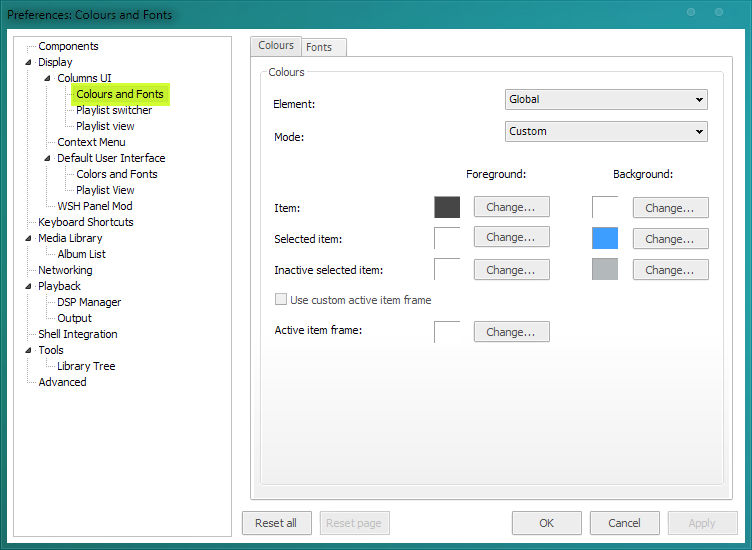Open Playlist switcher preferences page
This screenshot has height=550, width=752.
point(114,110)
